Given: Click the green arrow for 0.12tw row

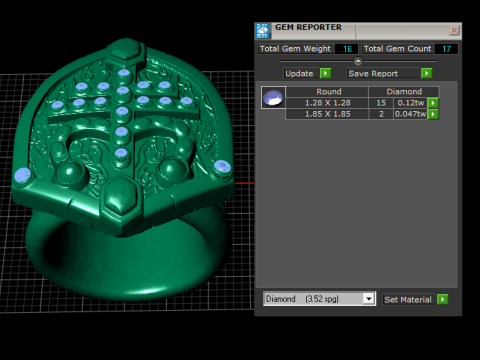Looking at the screenshot, I should (x=433, y=103).
